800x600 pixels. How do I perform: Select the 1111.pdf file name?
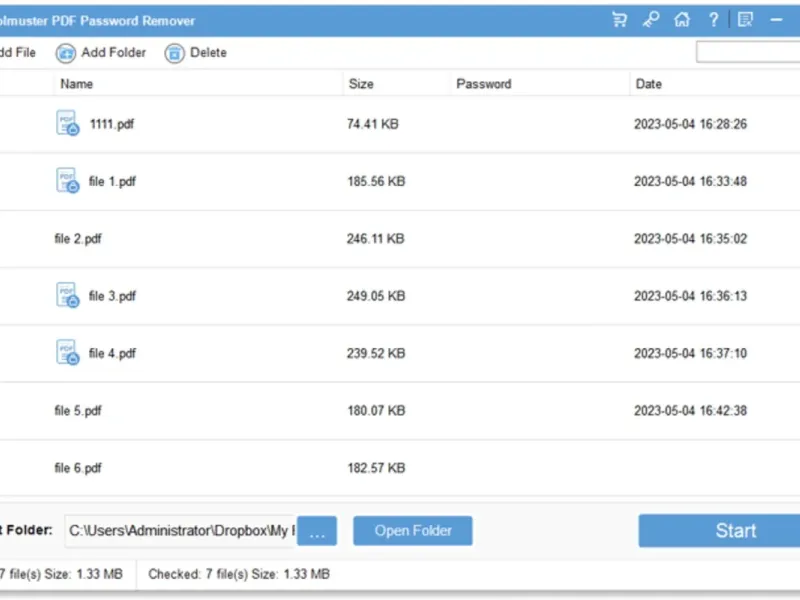(112, 124)
